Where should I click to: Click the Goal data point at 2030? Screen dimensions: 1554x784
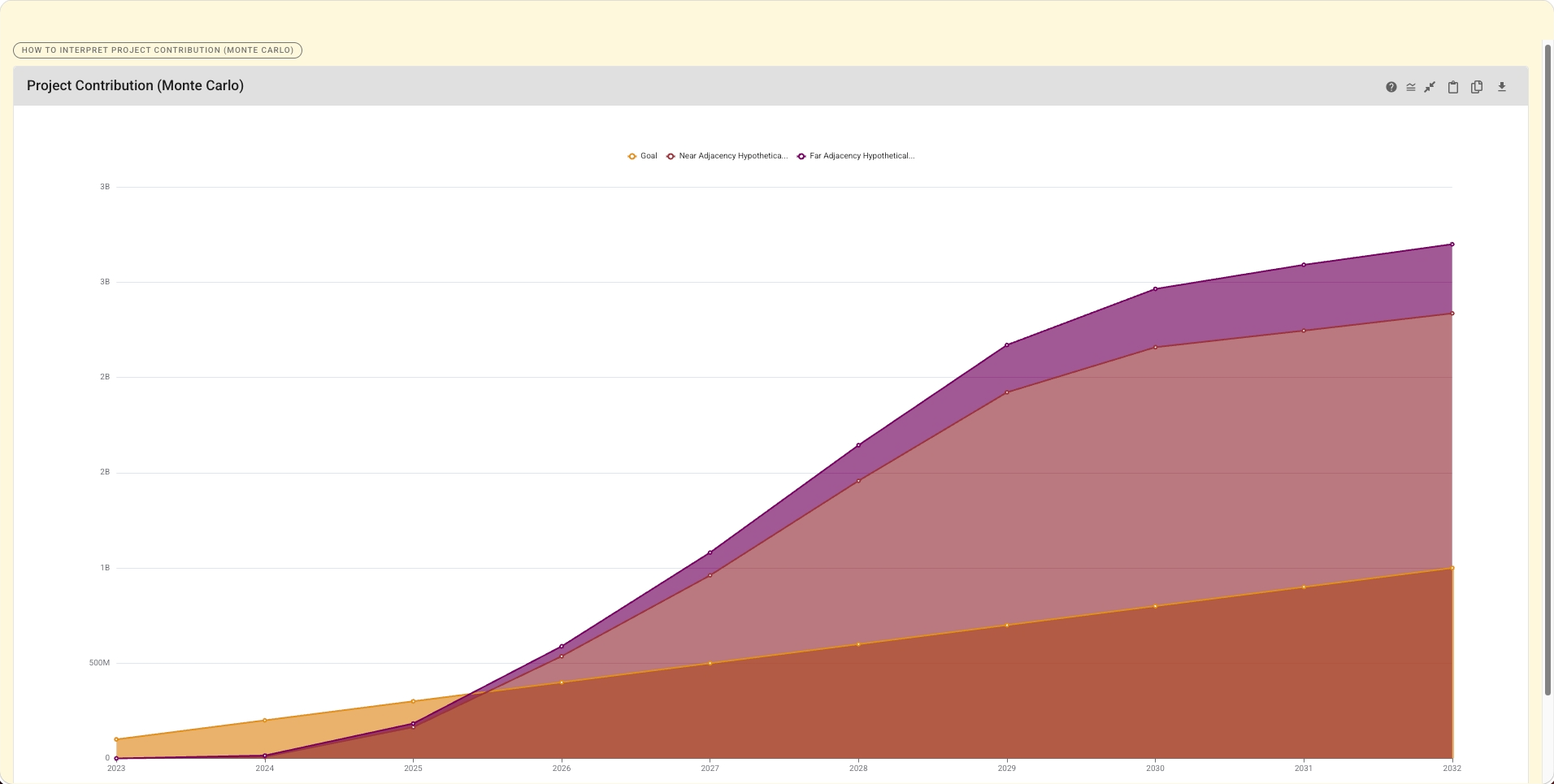1155,606
